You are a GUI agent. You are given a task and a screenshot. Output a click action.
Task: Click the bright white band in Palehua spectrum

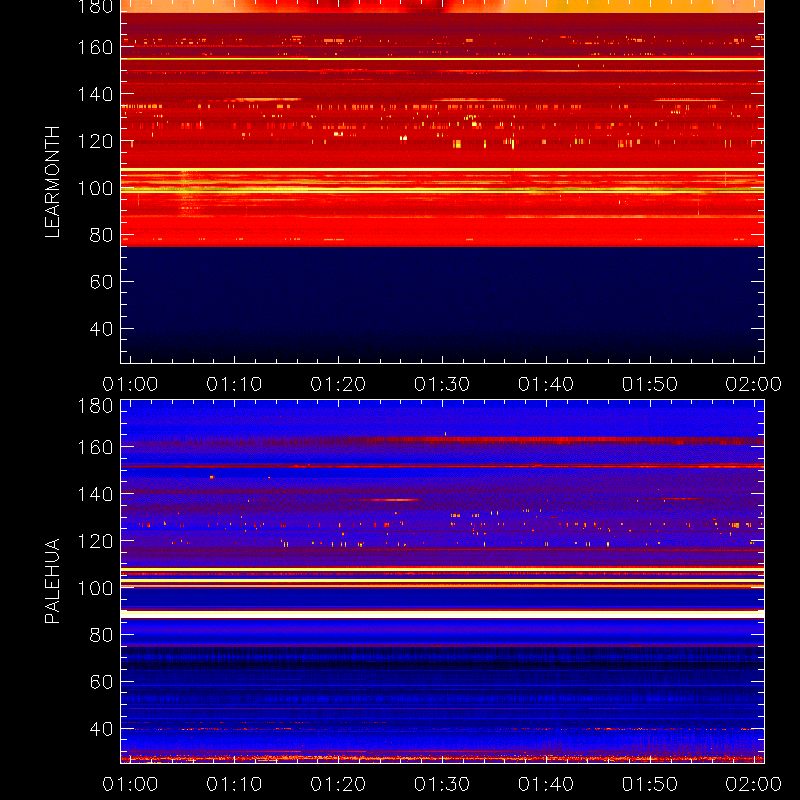[442, 614]
